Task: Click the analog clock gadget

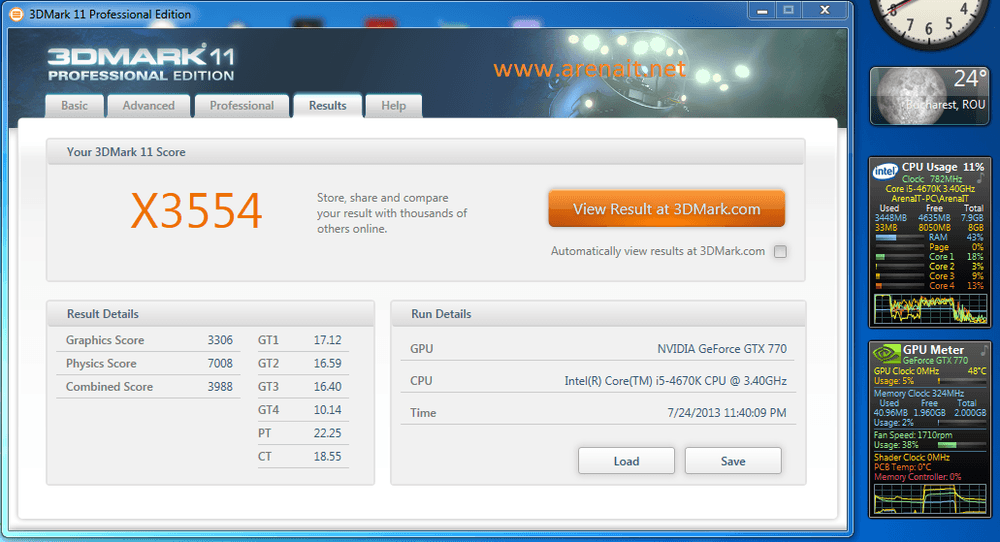Action: tap(929, 22)
